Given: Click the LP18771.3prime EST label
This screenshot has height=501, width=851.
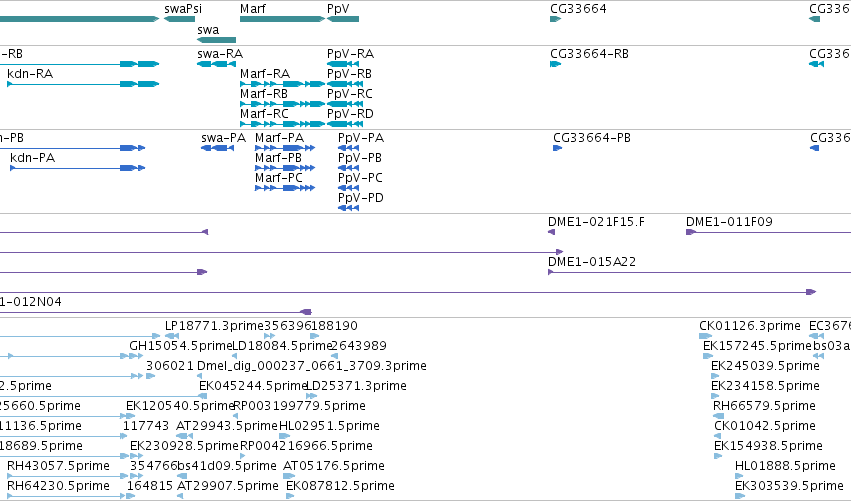Looking at the screenshot, I should [214, 326].
